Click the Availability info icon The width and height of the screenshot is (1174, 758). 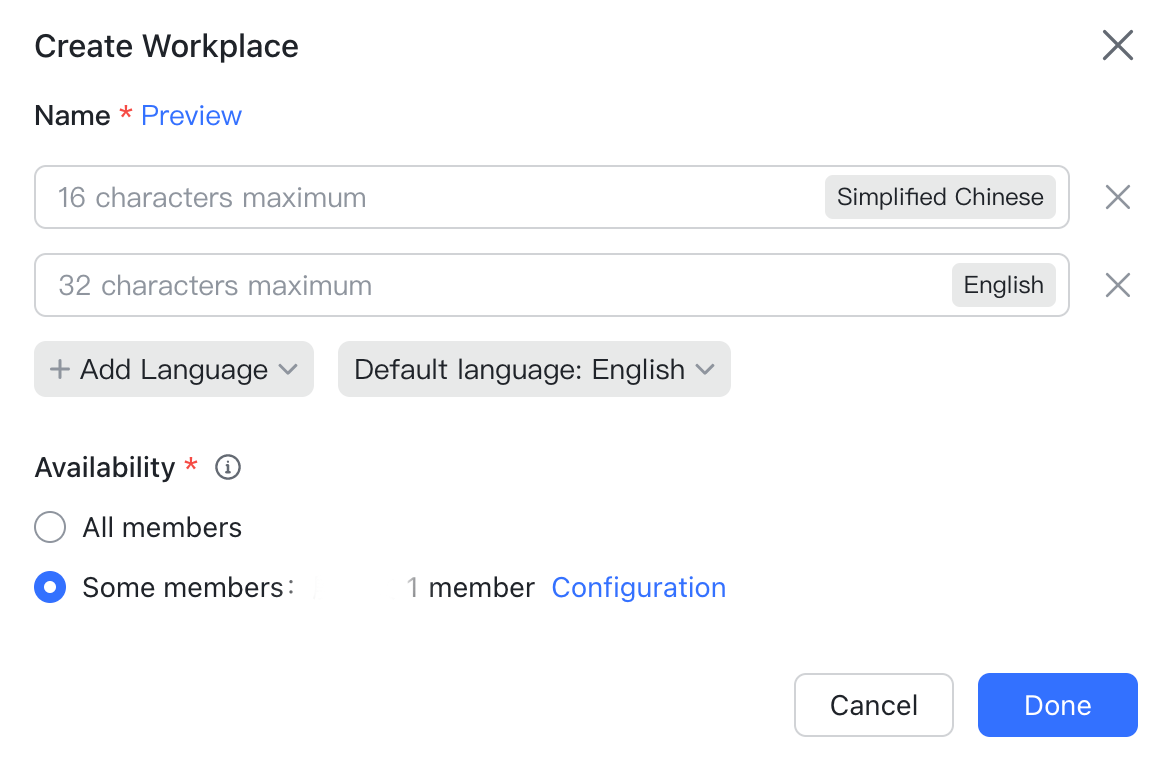pyautogui.click(x=228, y=467)
